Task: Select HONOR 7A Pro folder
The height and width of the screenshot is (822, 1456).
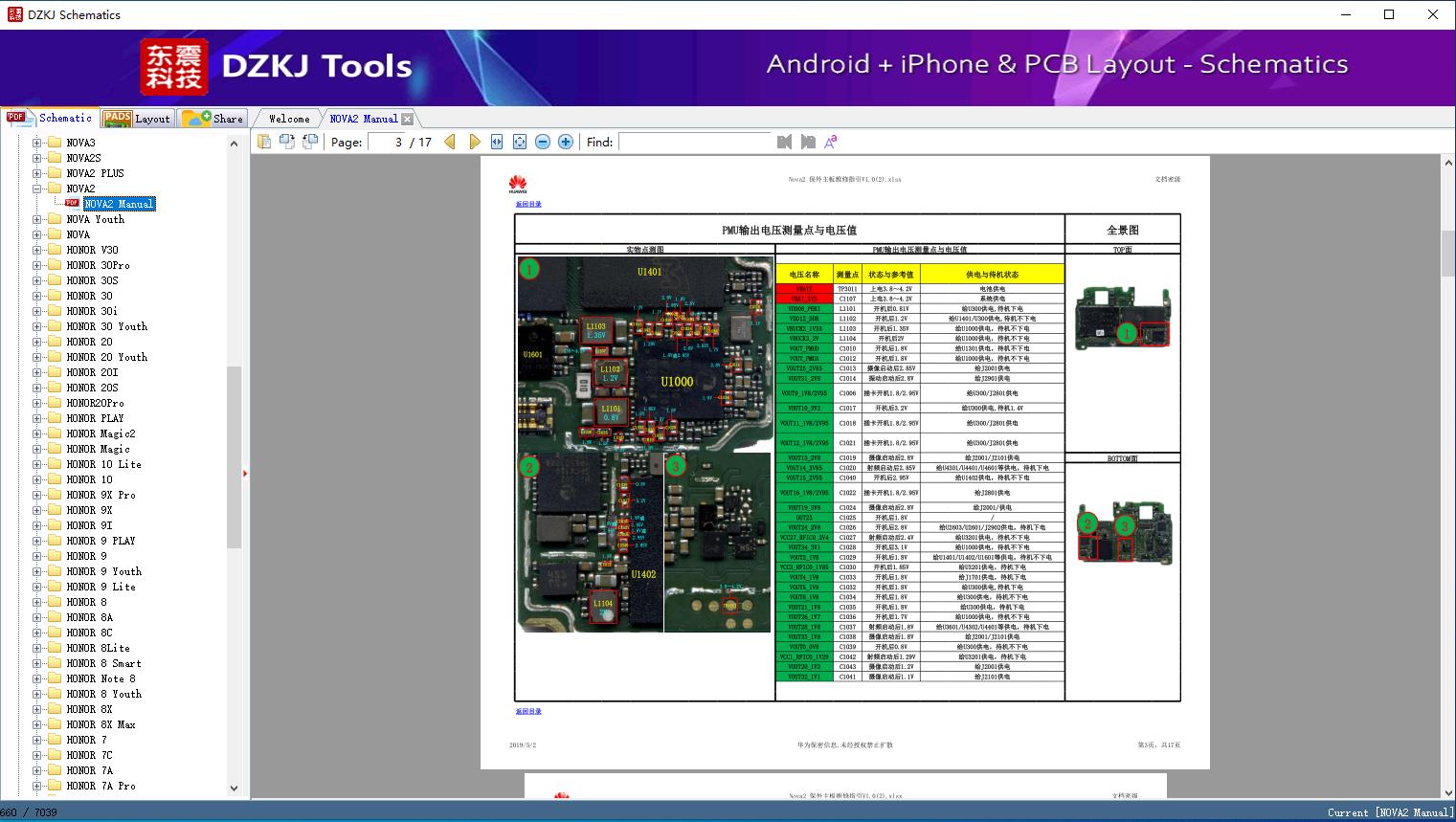Action: pos(101,786)
